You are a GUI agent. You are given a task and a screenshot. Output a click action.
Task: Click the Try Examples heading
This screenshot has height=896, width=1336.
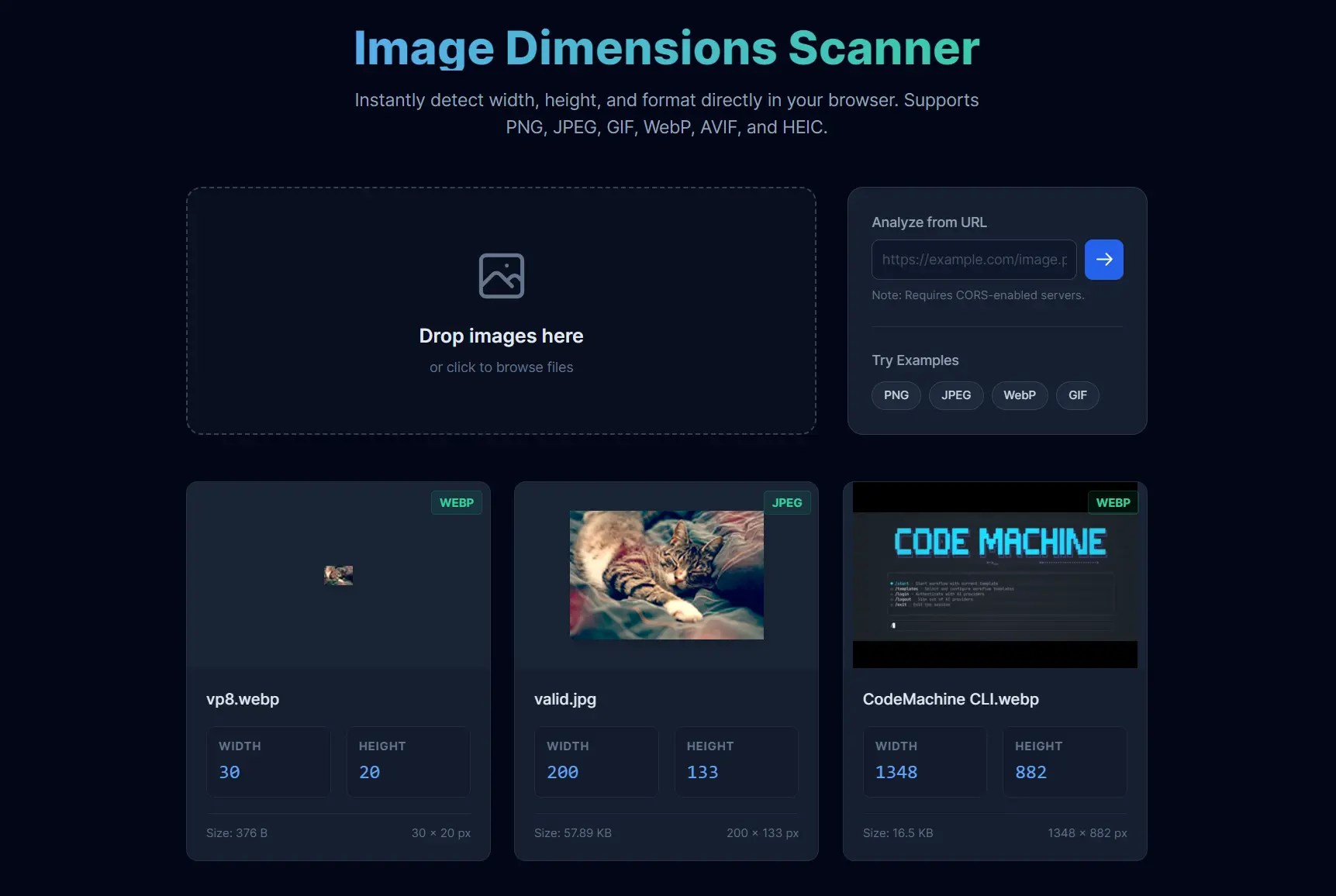[x=915, y=360]
